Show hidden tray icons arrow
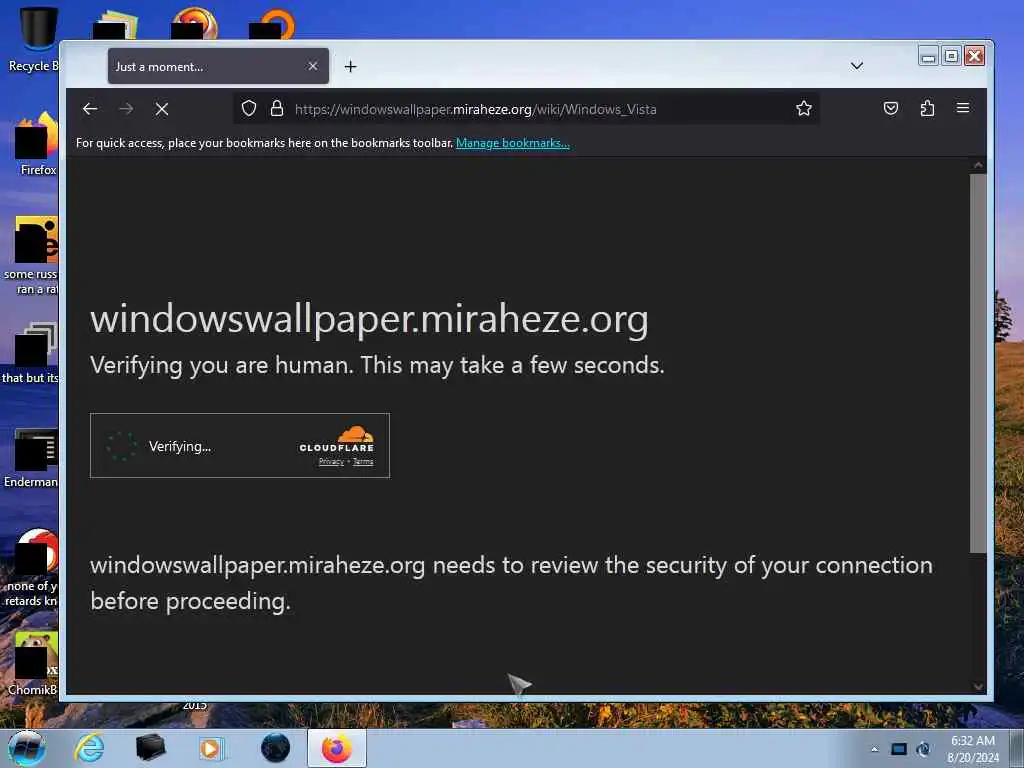Image resolution: width=1024 pixels, height=768 pixels. 874,750
